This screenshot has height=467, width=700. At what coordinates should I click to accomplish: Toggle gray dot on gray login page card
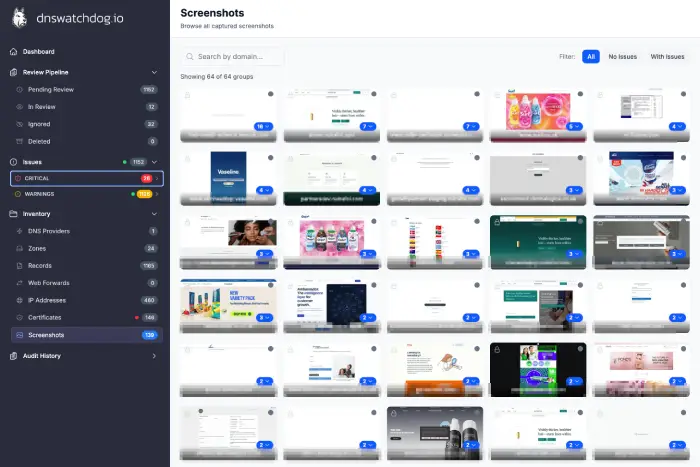point(580,158)
